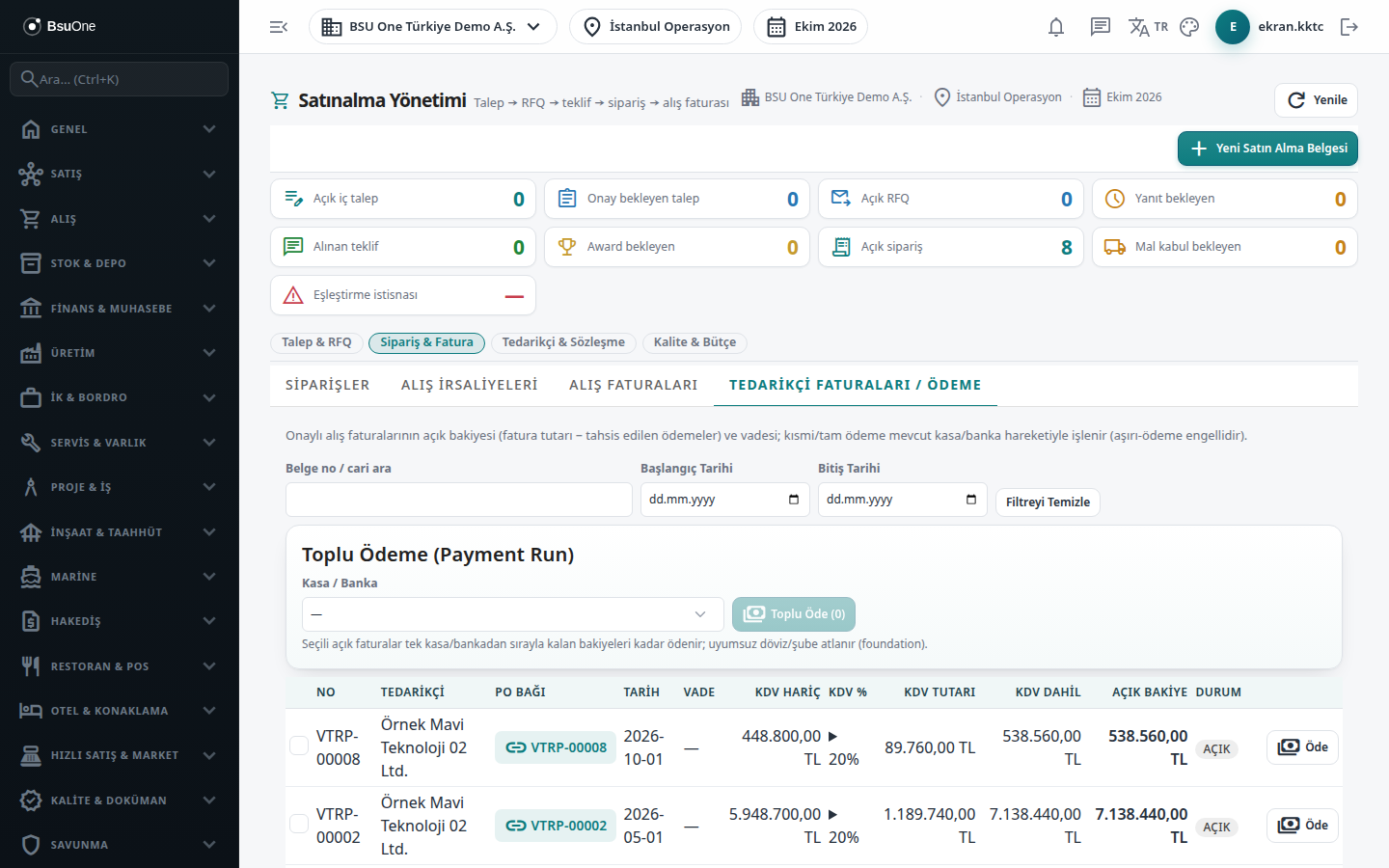Focus the sidebar Ara search box
Screen dimensions: 1389x868
(x=119, y=79)
